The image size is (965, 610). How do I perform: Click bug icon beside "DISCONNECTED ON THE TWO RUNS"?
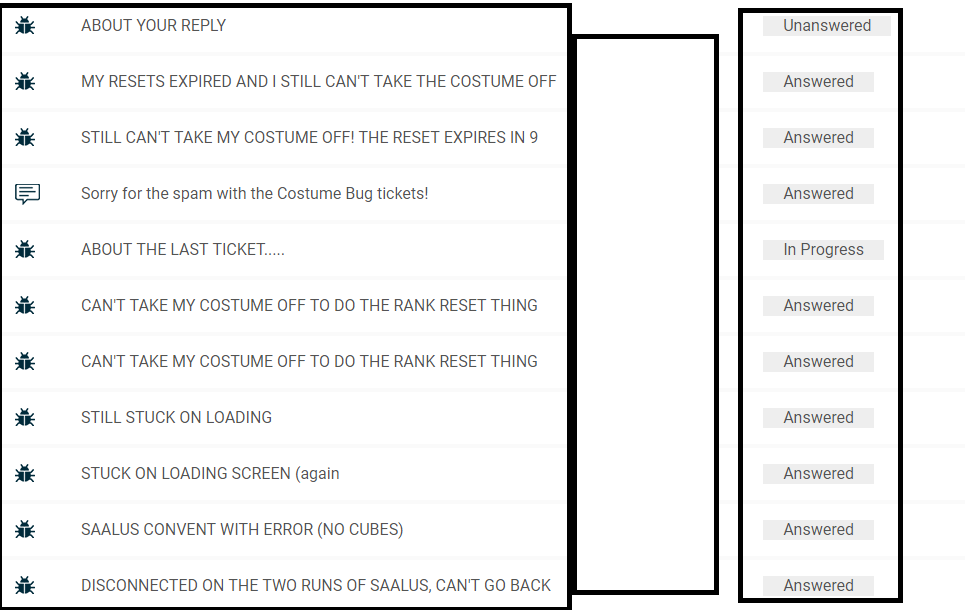point(25,586)
